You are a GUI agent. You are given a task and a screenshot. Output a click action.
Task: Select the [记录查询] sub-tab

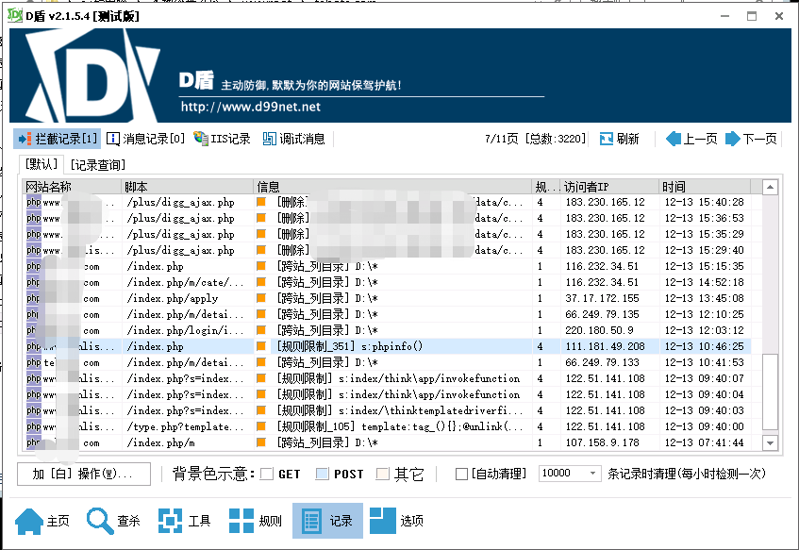coord(98,165)
